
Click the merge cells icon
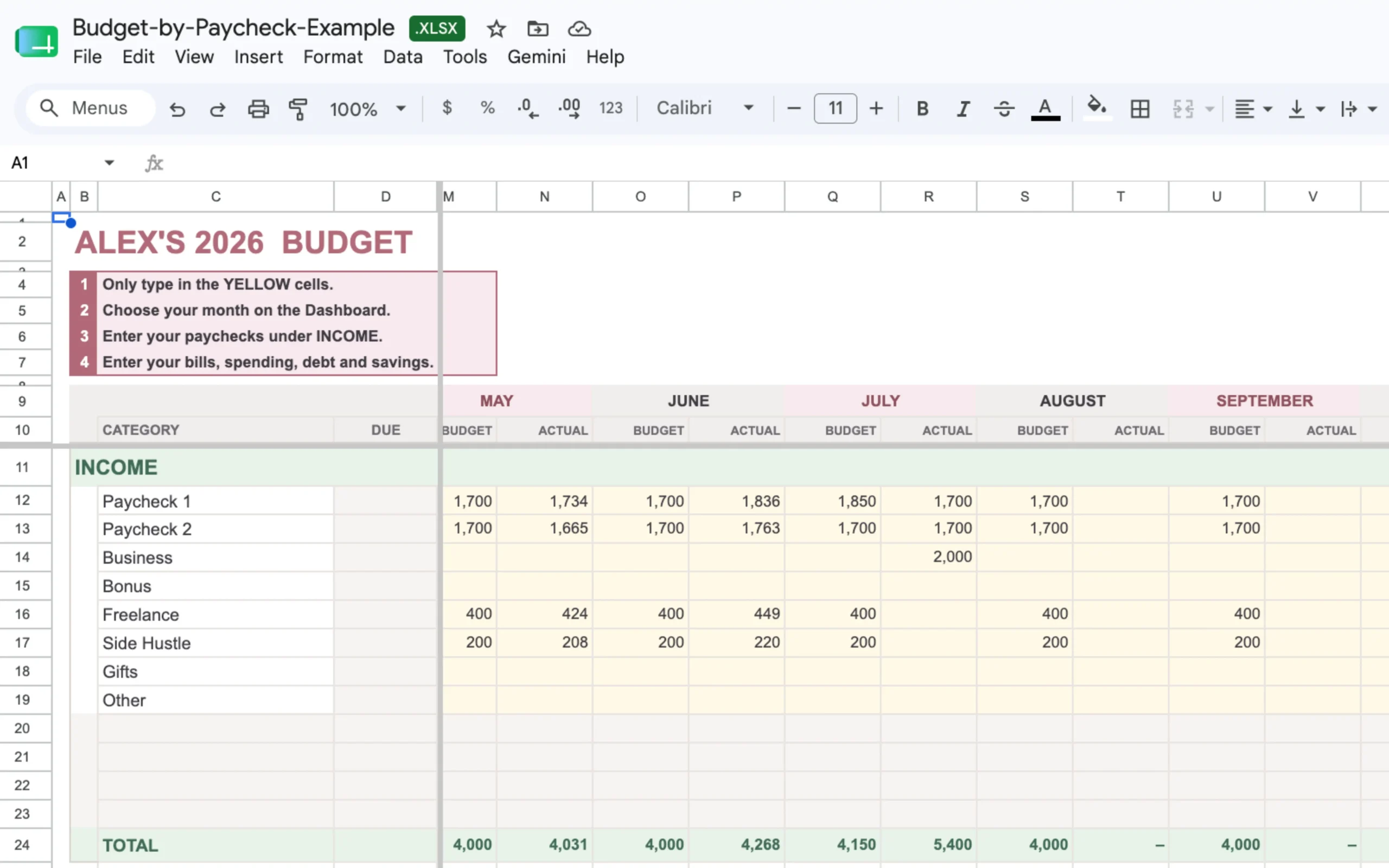click(x=1183, y=108)
